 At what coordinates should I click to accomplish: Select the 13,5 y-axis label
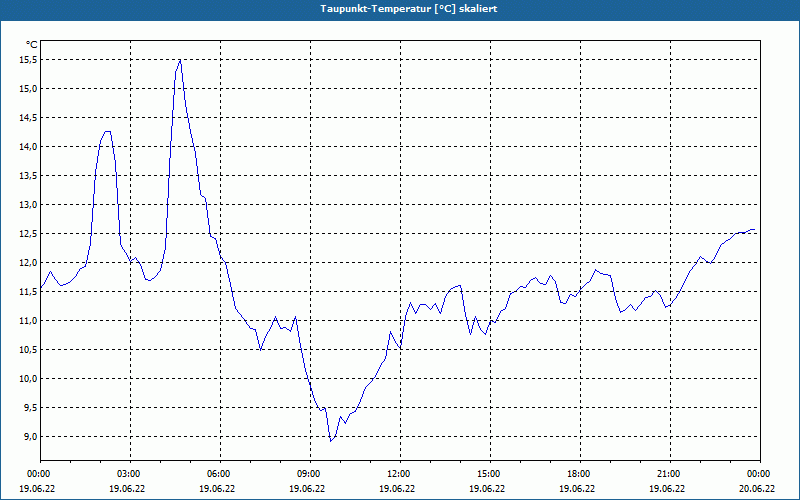click(x=29, y=176)
